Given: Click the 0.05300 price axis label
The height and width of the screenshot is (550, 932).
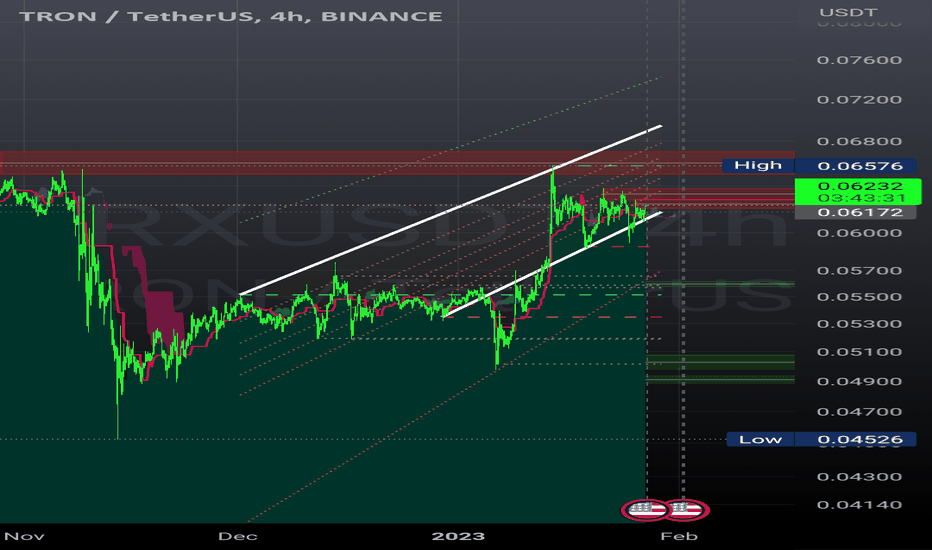Looking at the screenshot, I should pos(859,324).
